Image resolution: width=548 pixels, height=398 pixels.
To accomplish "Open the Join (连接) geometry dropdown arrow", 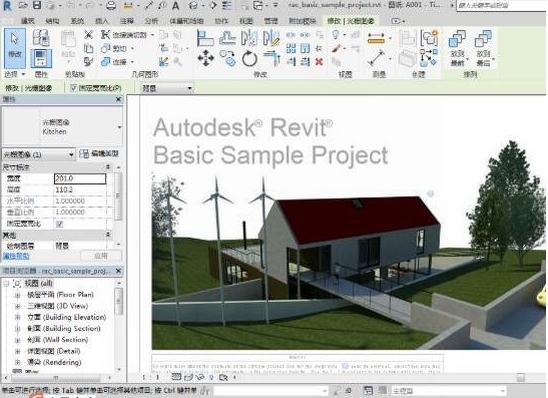I will (x=132, y=62).
